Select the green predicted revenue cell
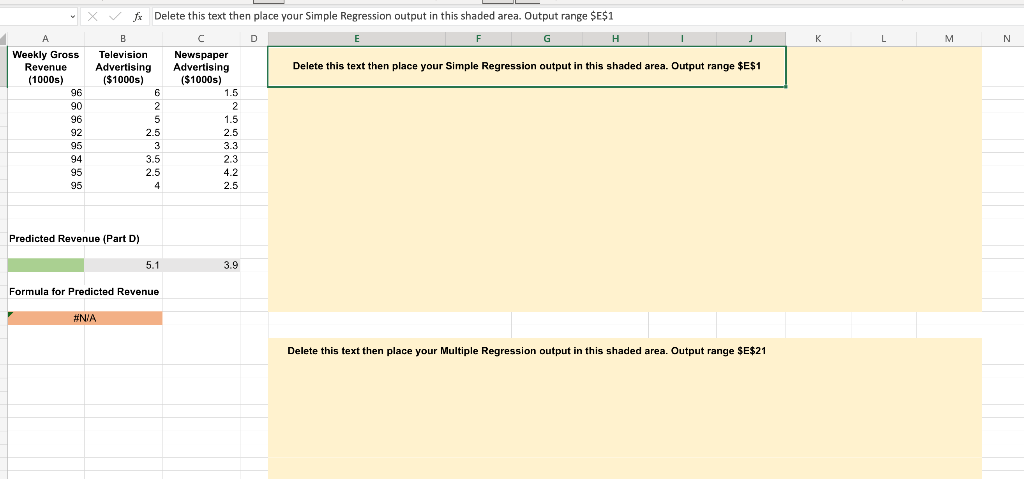 46,265
